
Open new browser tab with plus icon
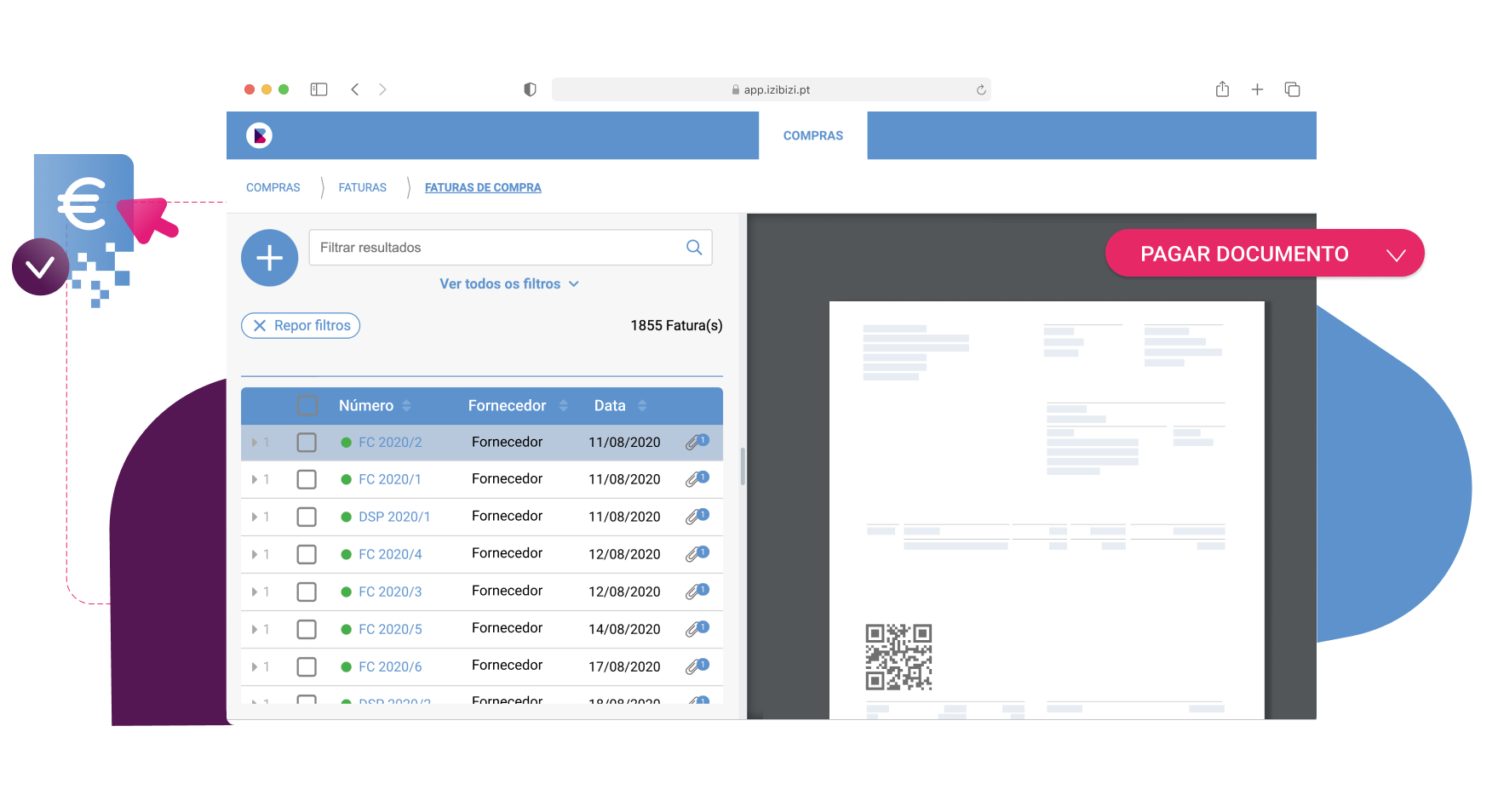tap(1257, 89)
